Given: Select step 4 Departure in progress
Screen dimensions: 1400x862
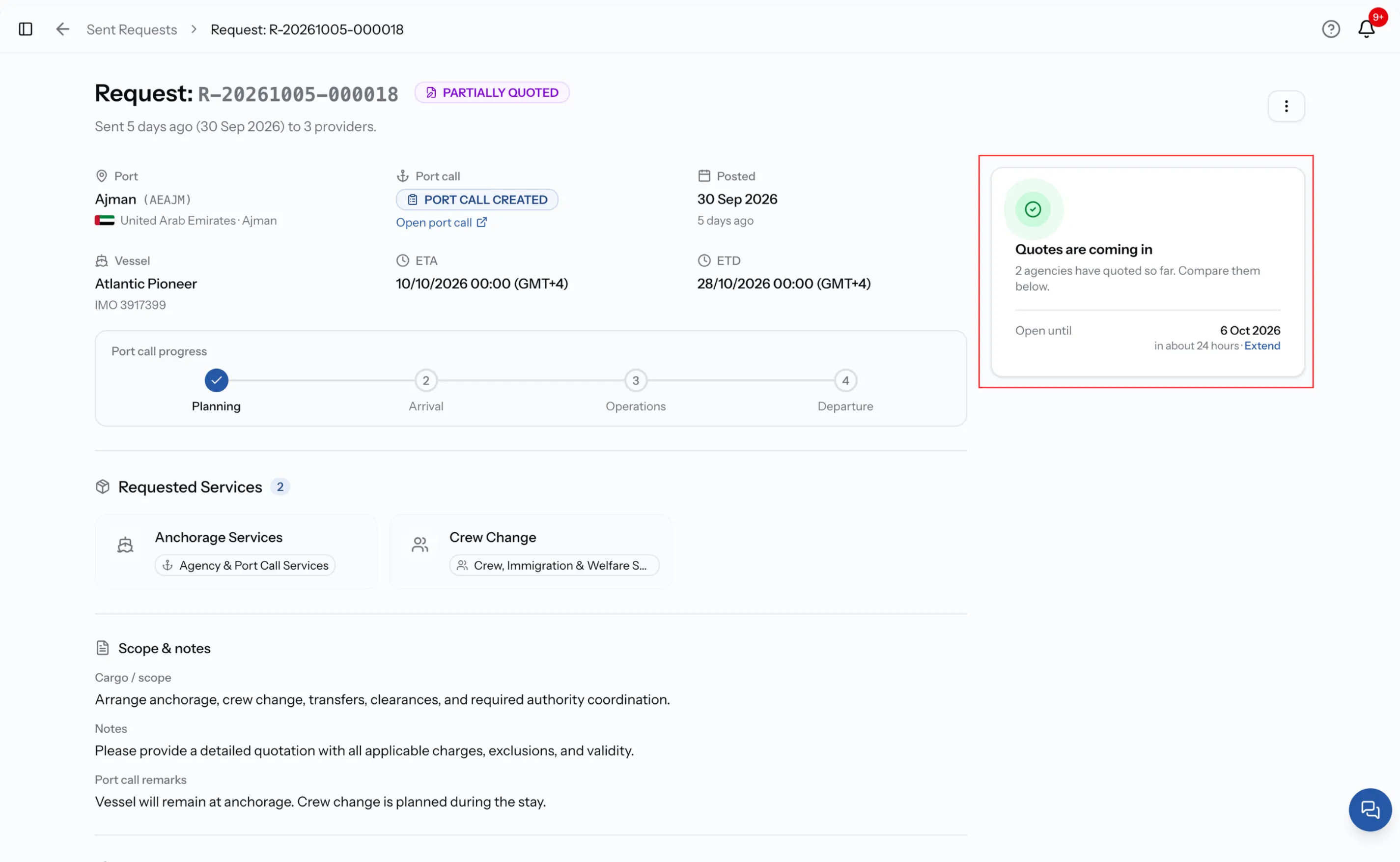Looking at the screenshot, I should click(845, 381).
